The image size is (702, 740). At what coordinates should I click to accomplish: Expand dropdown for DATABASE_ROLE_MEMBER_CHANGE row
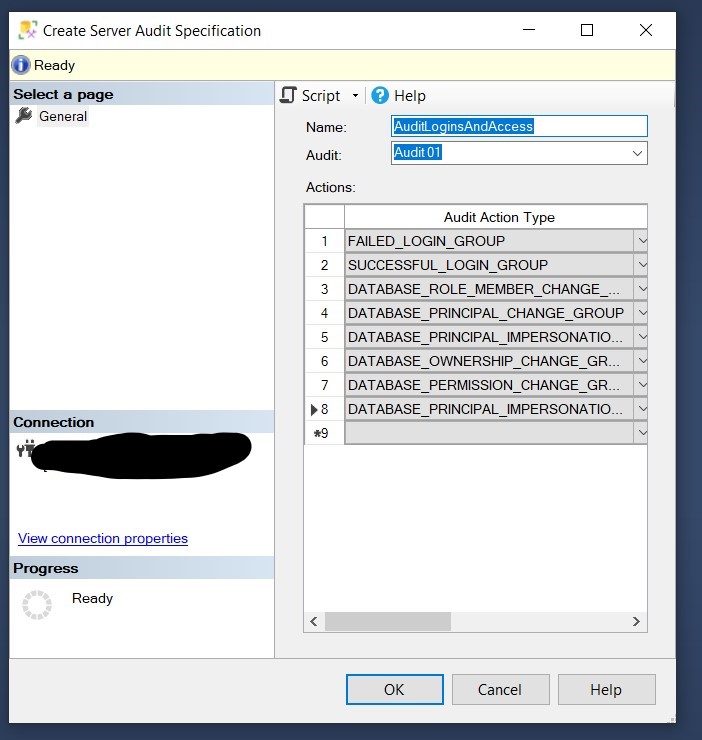point(641,289)
